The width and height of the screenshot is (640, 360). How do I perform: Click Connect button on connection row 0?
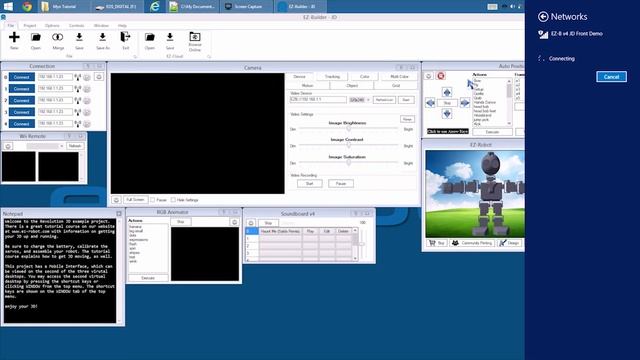[22, 77]
